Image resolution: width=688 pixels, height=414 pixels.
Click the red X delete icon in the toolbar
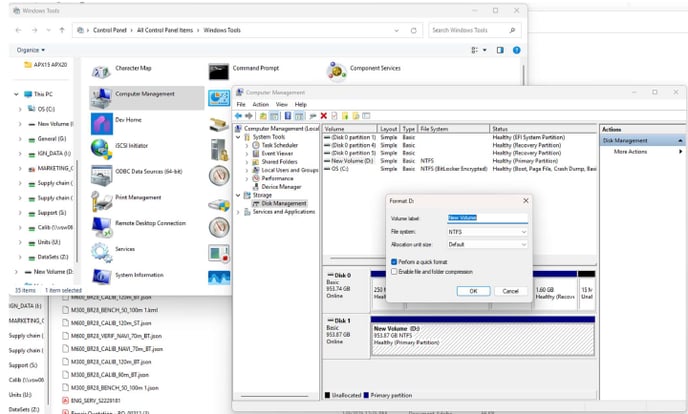[323, 116]
